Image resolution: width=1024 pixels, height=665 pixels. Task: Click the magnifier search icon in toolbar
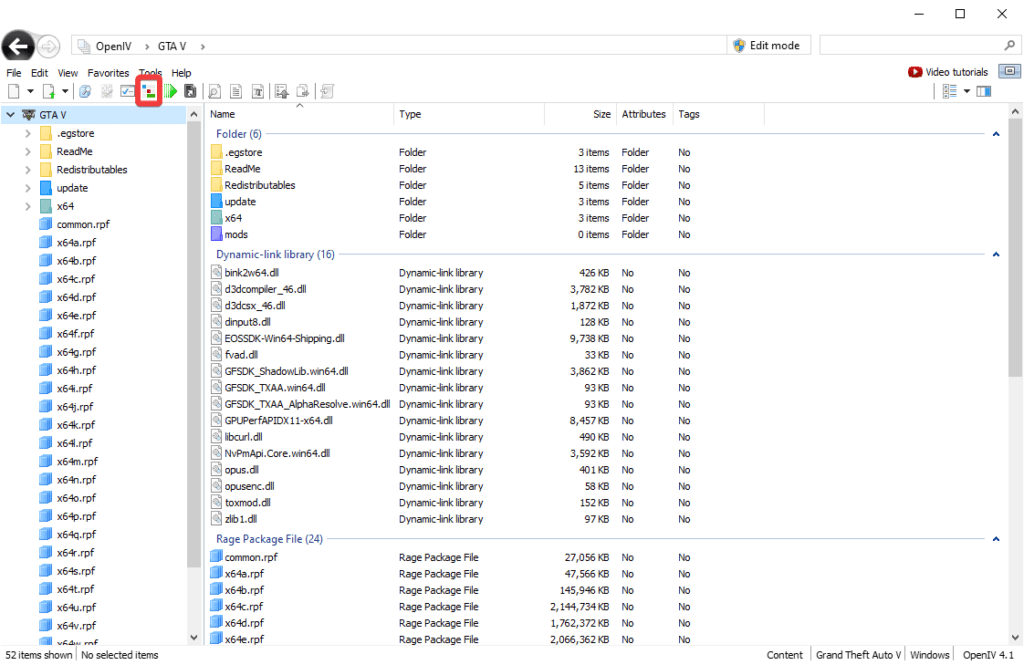click(214, 91)
